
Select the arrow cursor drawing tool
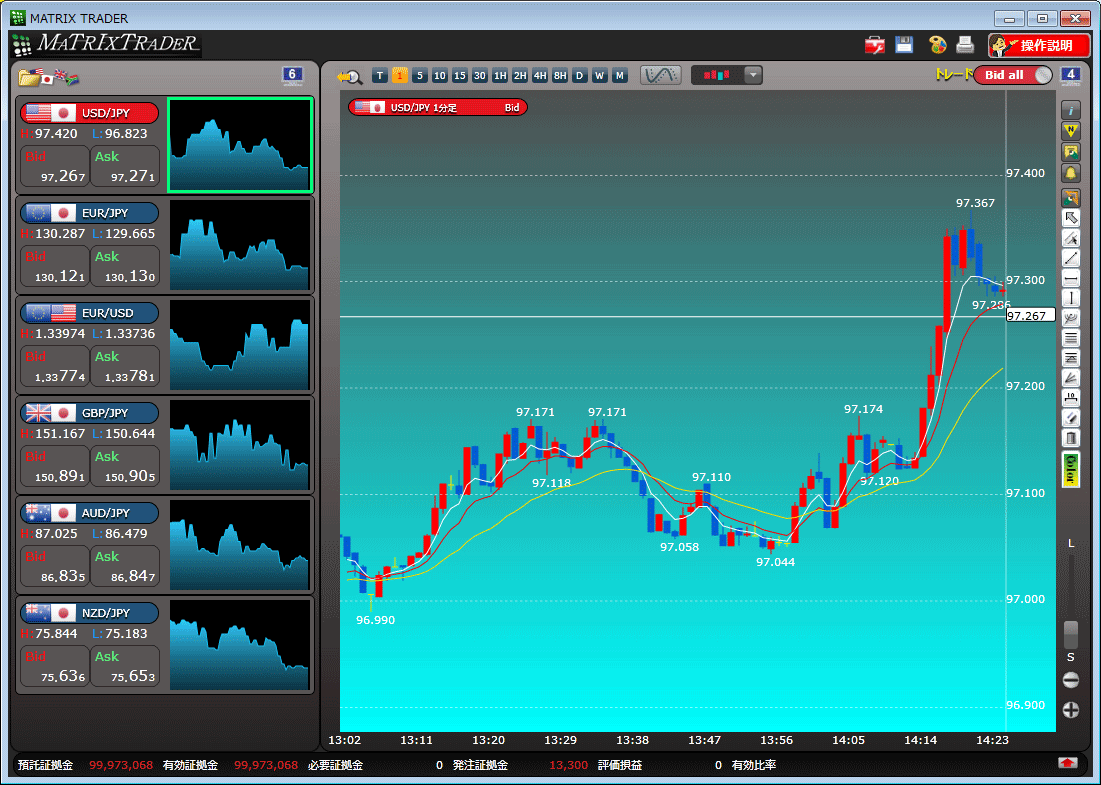point(1070,218)
